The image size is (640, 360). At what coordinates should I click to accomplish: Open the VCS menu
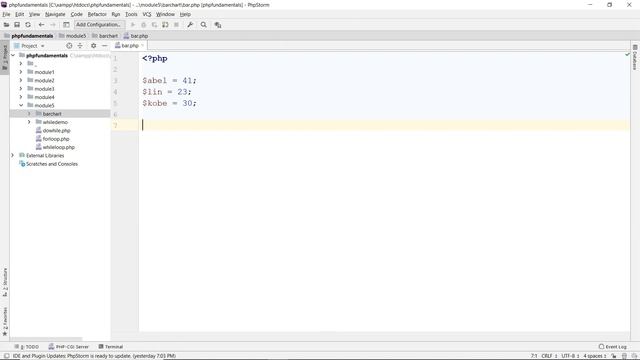coord(147,14)
